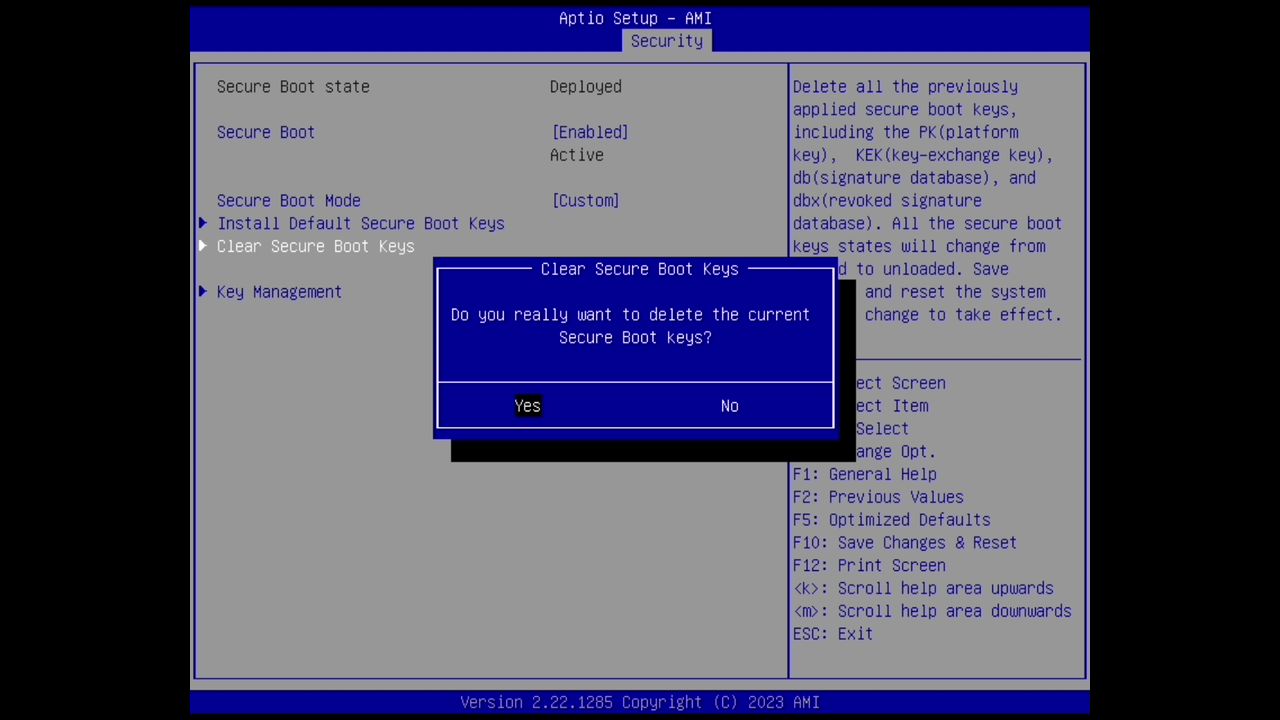Click the <k>: Scroll help area upwards hint
Viewport: 1280px width, 720px height.
tap(923, 588)
